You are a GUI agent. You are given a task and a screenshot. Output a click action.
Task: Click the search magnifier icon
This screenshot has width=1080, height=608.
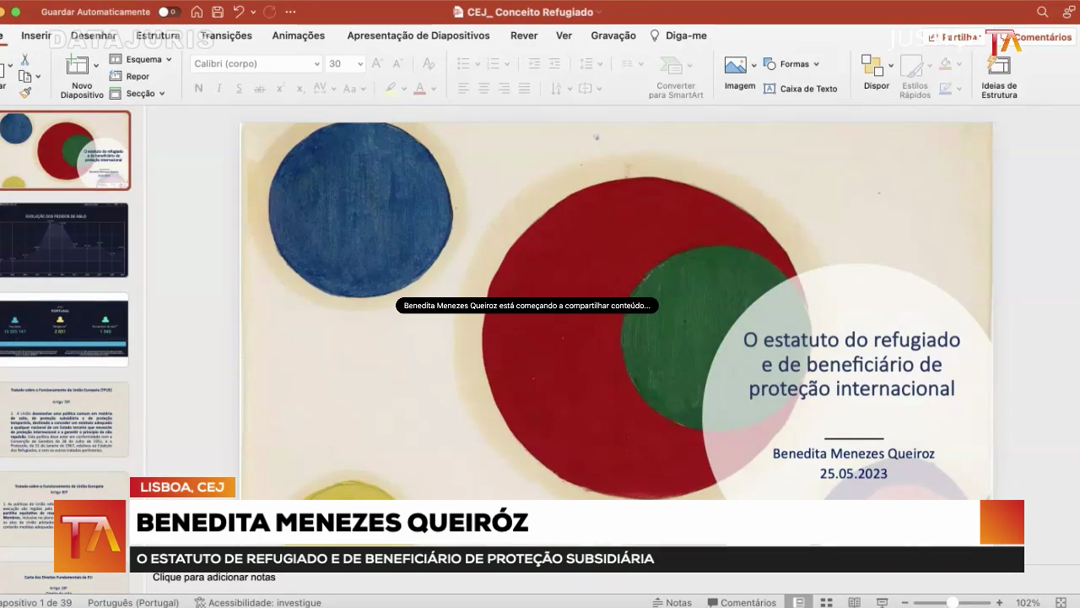click(x=1042, y=12)
